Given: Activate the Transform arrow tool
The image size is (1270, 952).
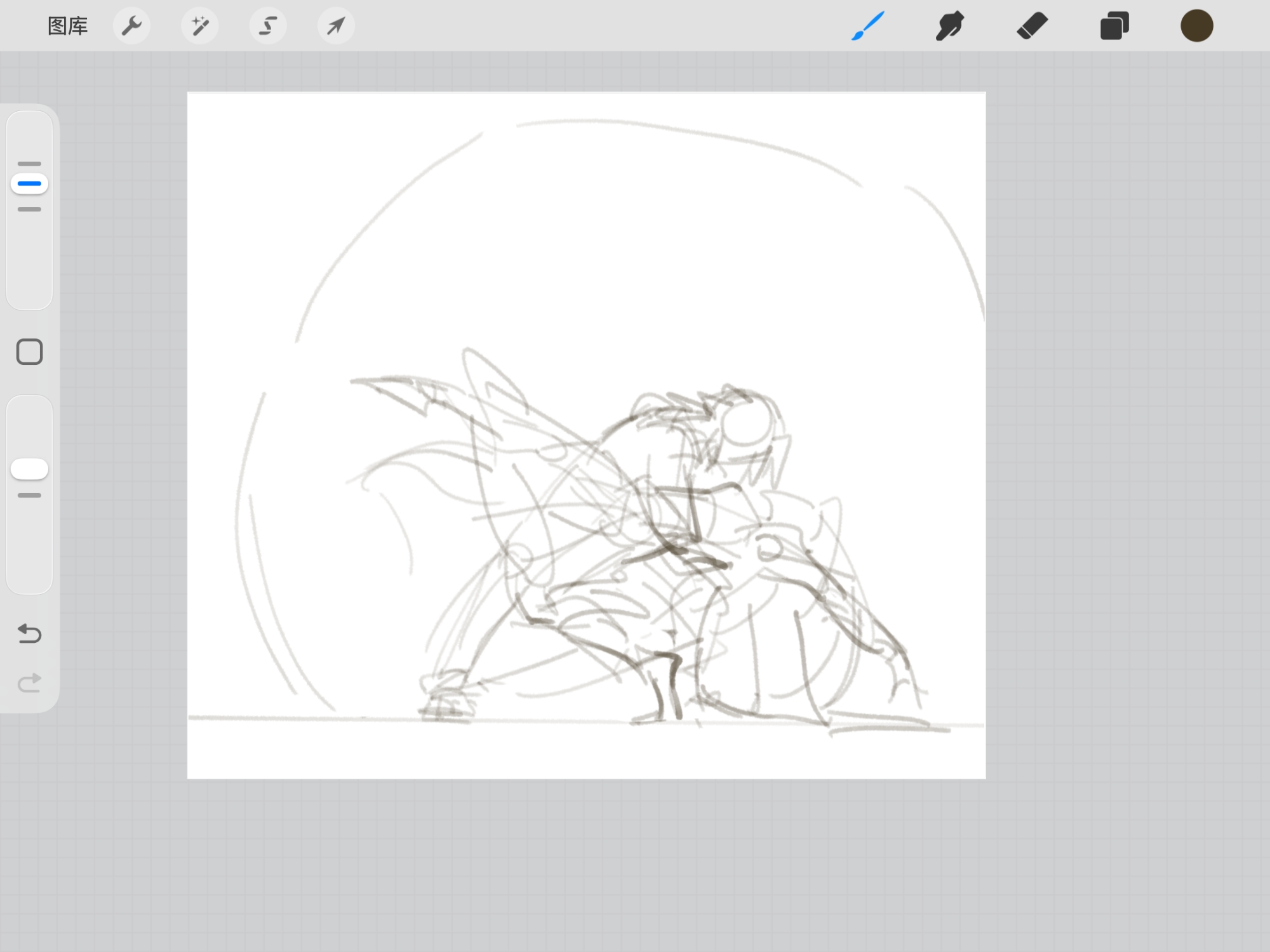Looking at the screenshot, I should coord(336,26).
